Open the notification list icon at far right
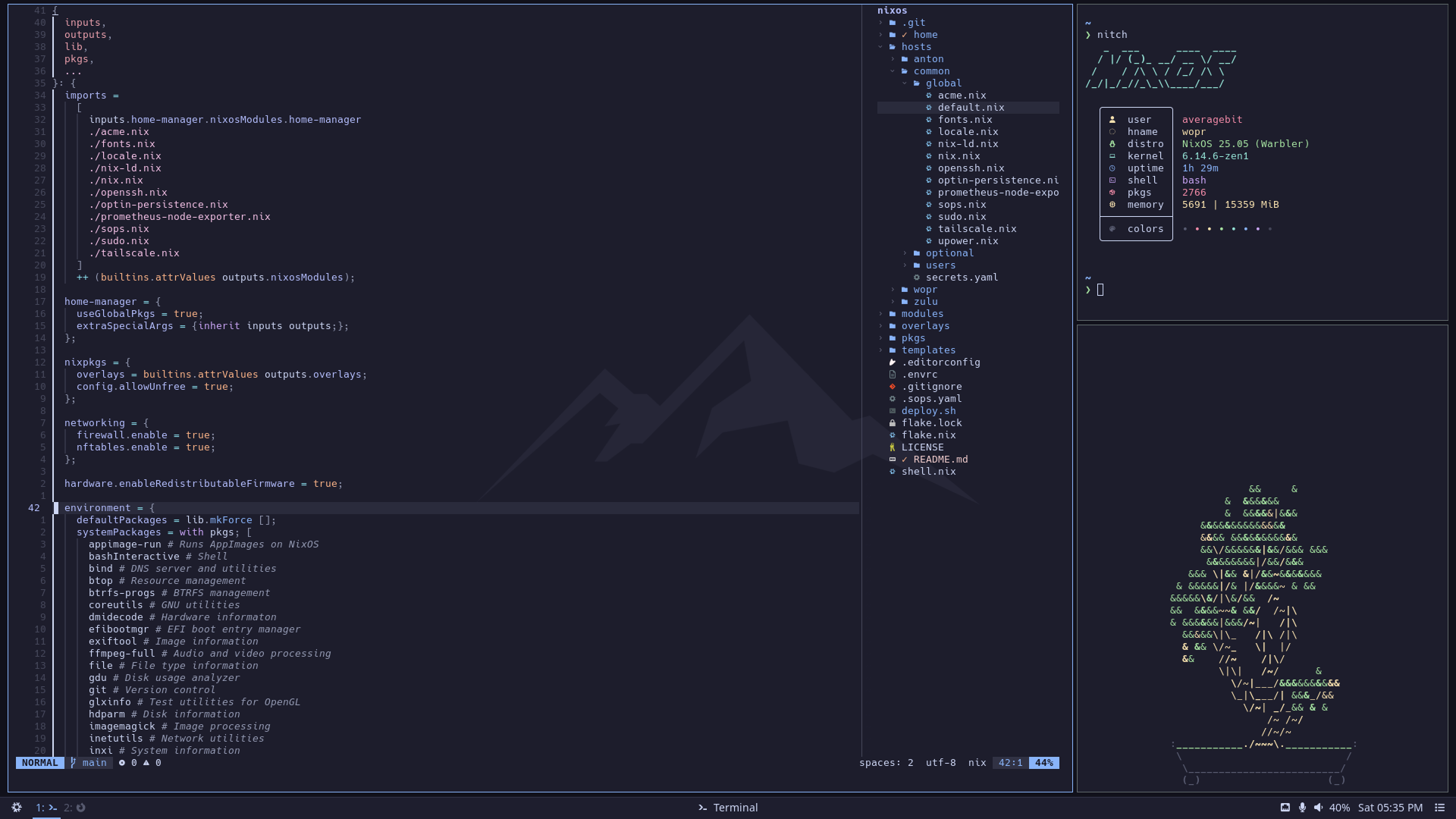This screenshot has height=819, width=1456. 1439,808
